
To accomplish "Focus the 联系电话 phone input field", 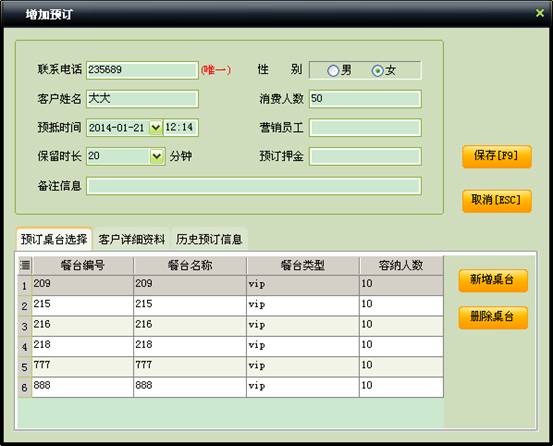I will pyautogui.click(x=142, y=70).
